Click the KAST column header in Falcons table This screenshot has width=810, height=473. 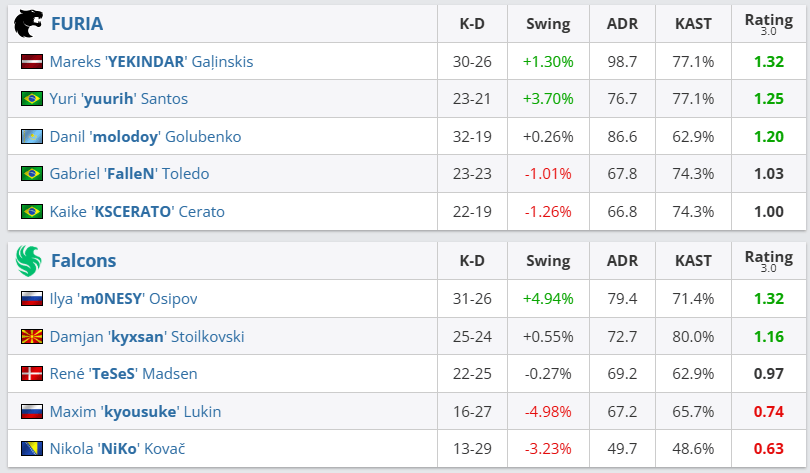pyautogui.click(x=693, y=261)
